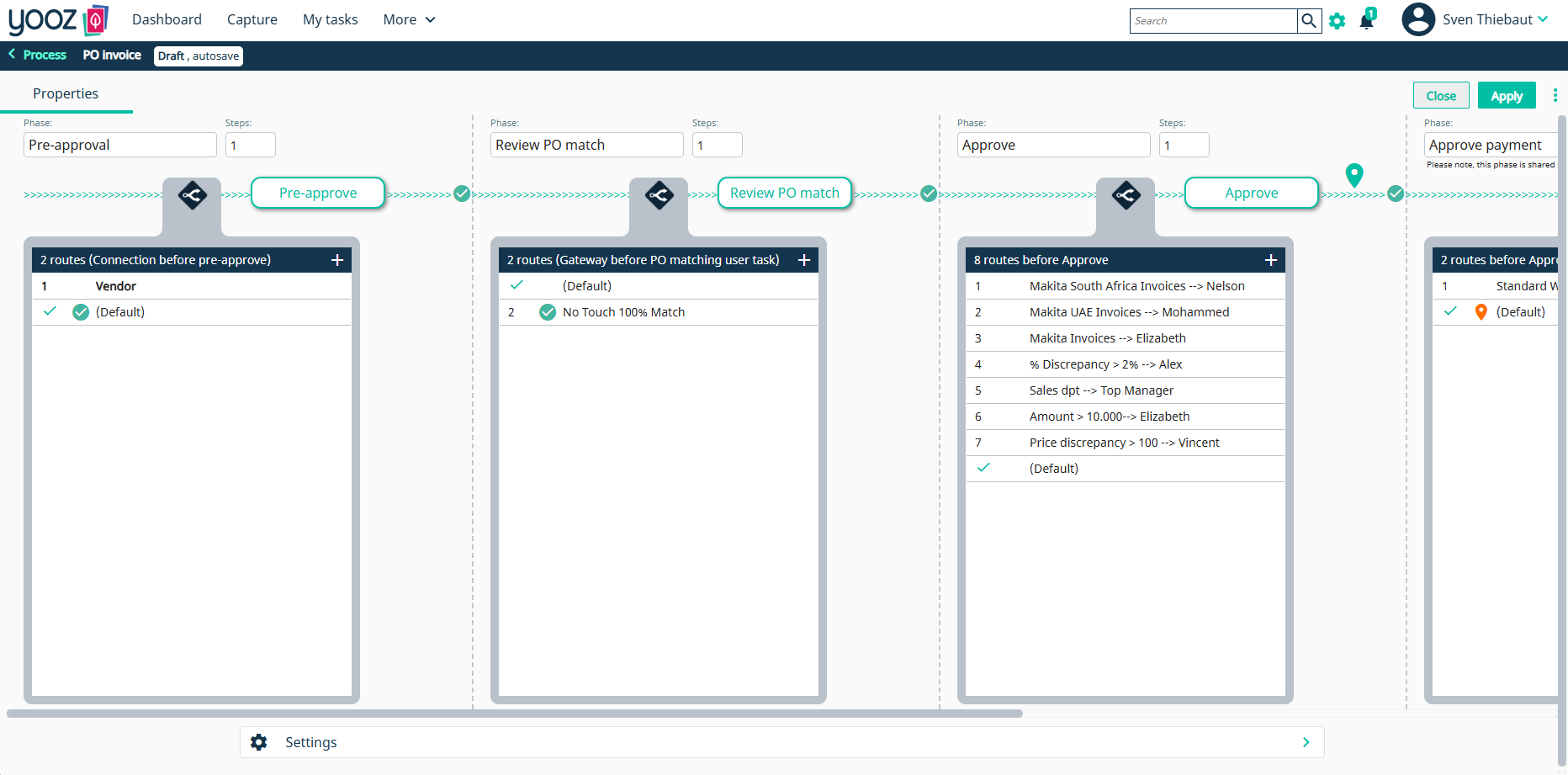This screenshot has width=1568, height=775.
Task: Open the teal settings gear in header
Action: tap(1337, 21)
